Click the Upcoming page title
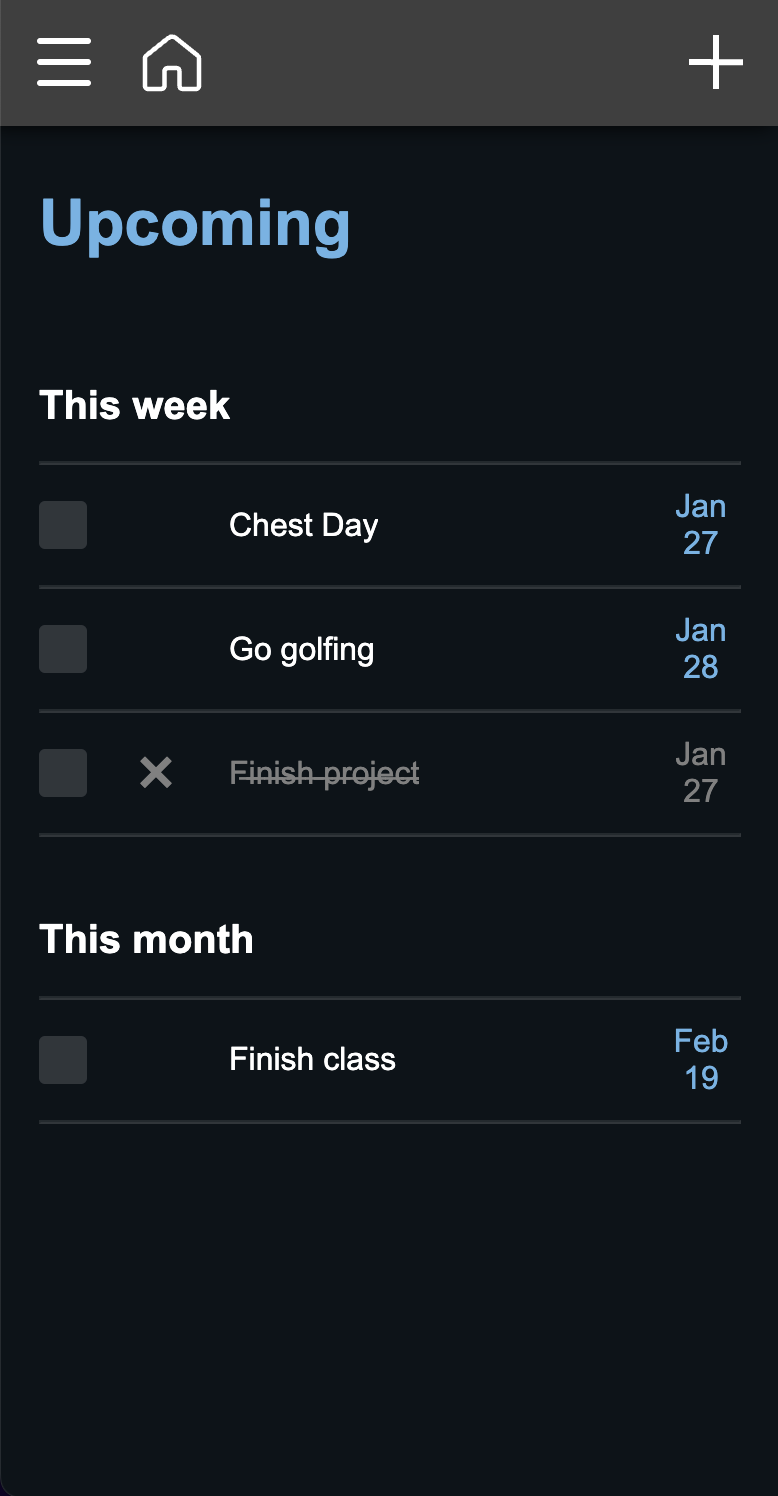The height and width of the screenshot is (1496, 778). pos(196,222)
